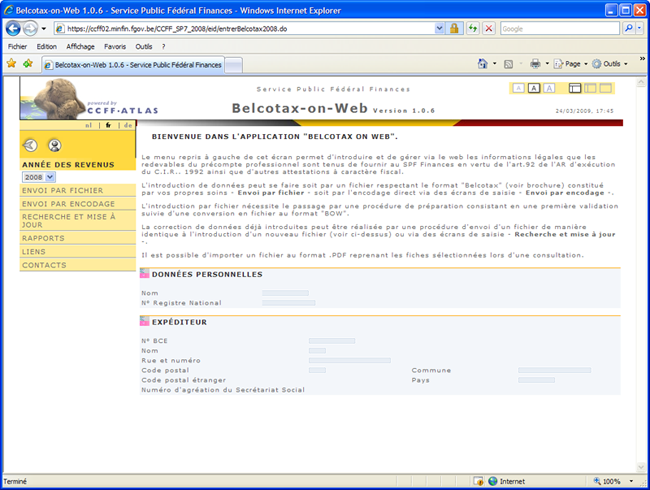Open the Outils gear toolbar menu
Image resolution: width=650 pixels, height=490 pixels.
[x=610, y=64]
